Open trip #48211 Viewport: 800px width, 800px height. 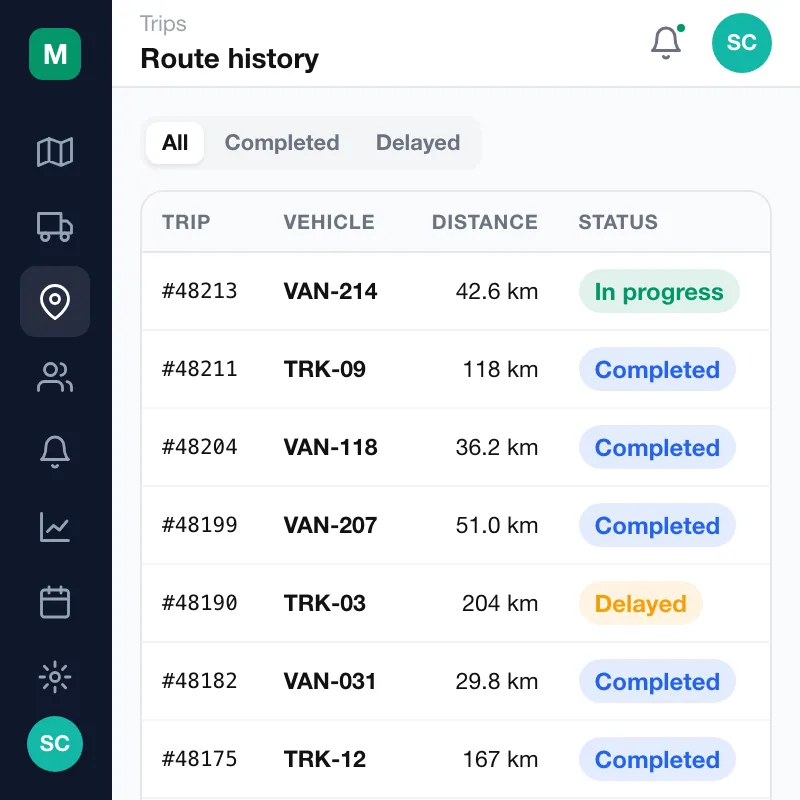click(x=200, y=369)
